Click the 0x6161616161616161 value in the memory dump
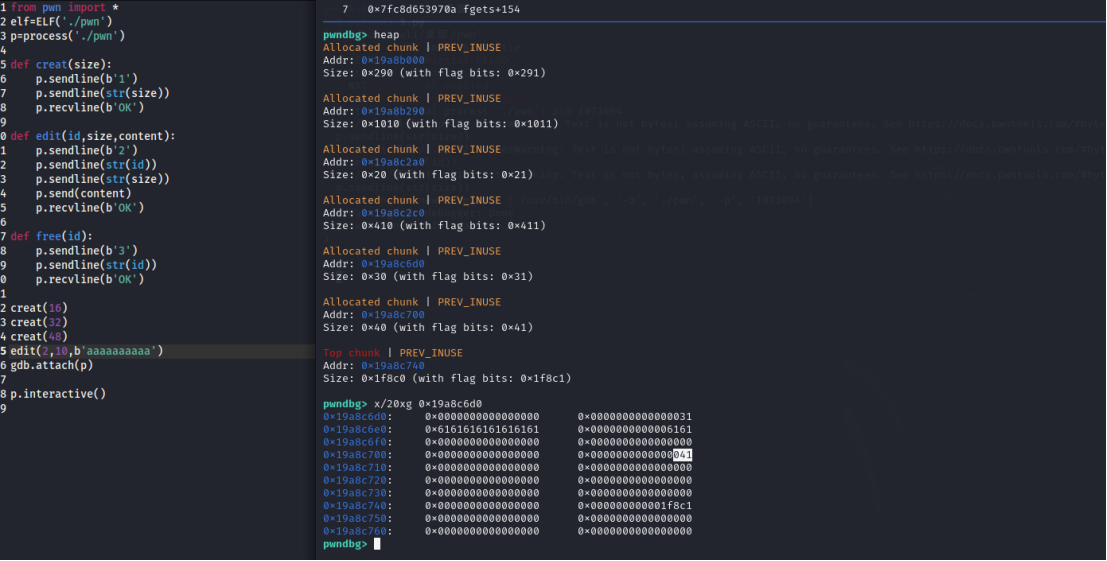 coord(482,429)
